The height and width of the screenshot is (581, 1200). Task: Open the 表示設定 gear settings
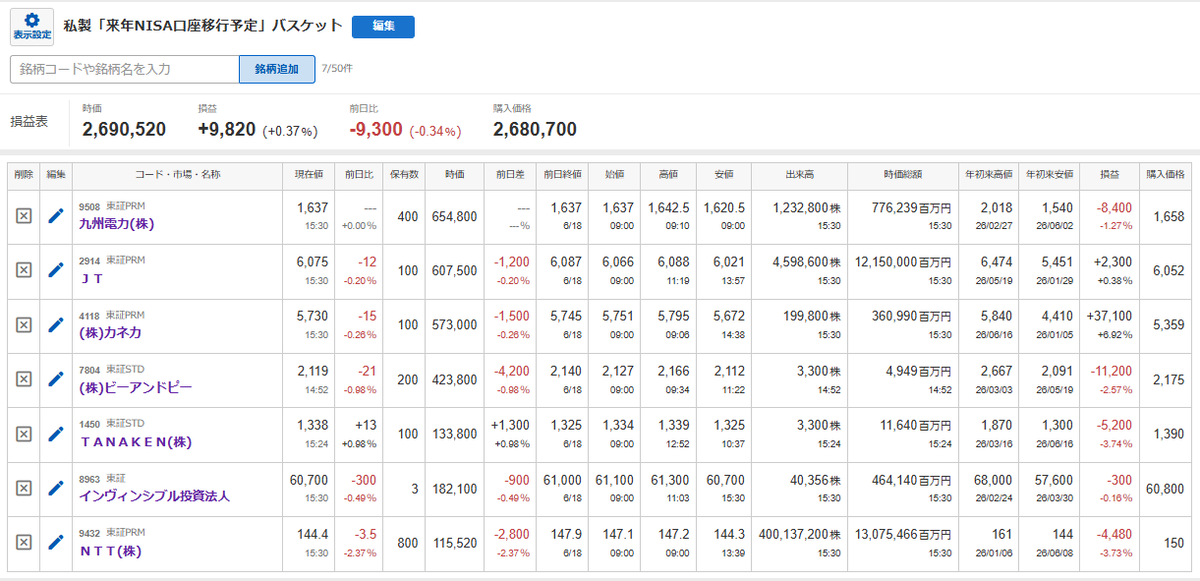pos(32,27)
